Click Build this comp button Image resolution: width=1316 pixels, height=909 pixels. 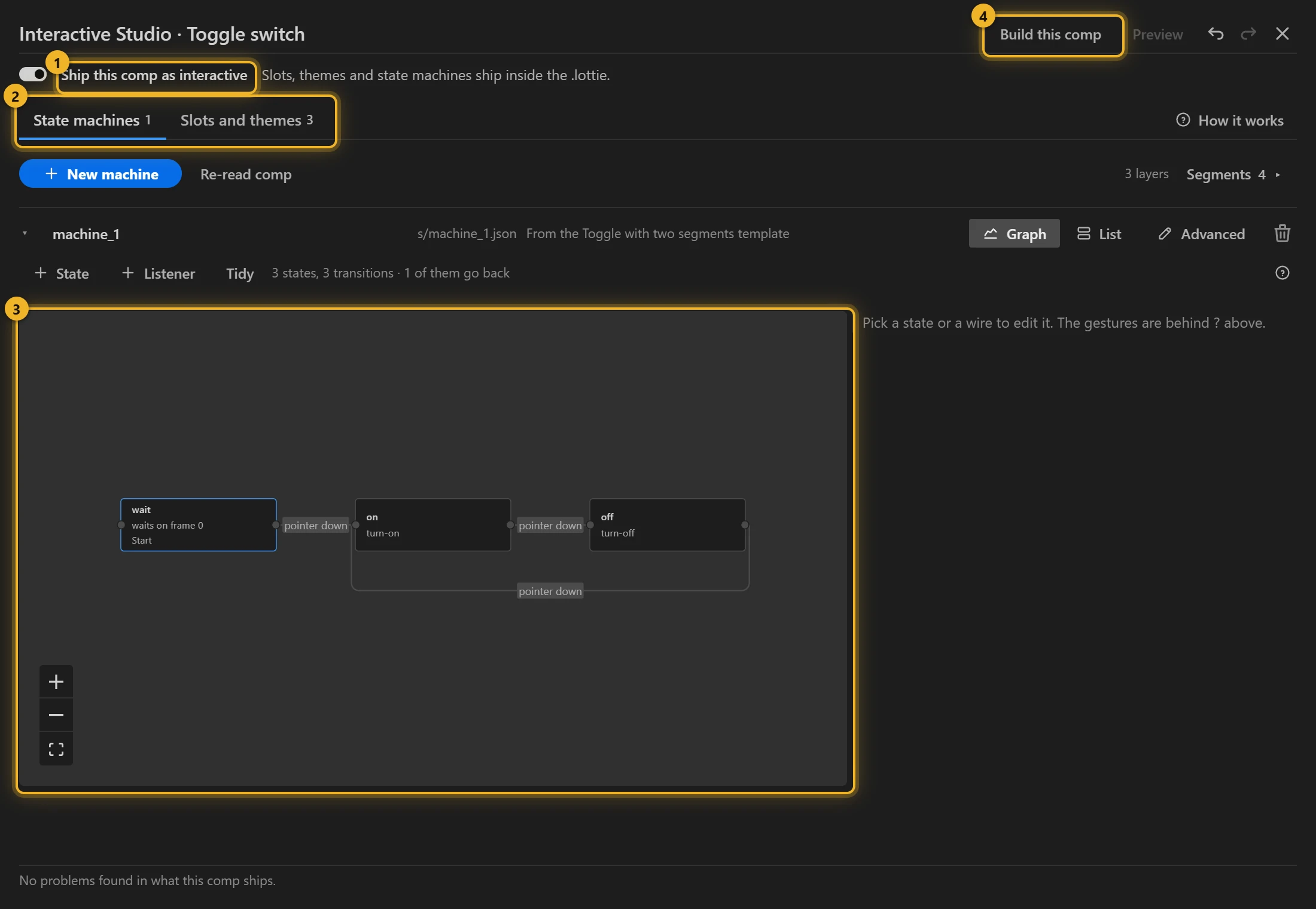[1051, 35]
